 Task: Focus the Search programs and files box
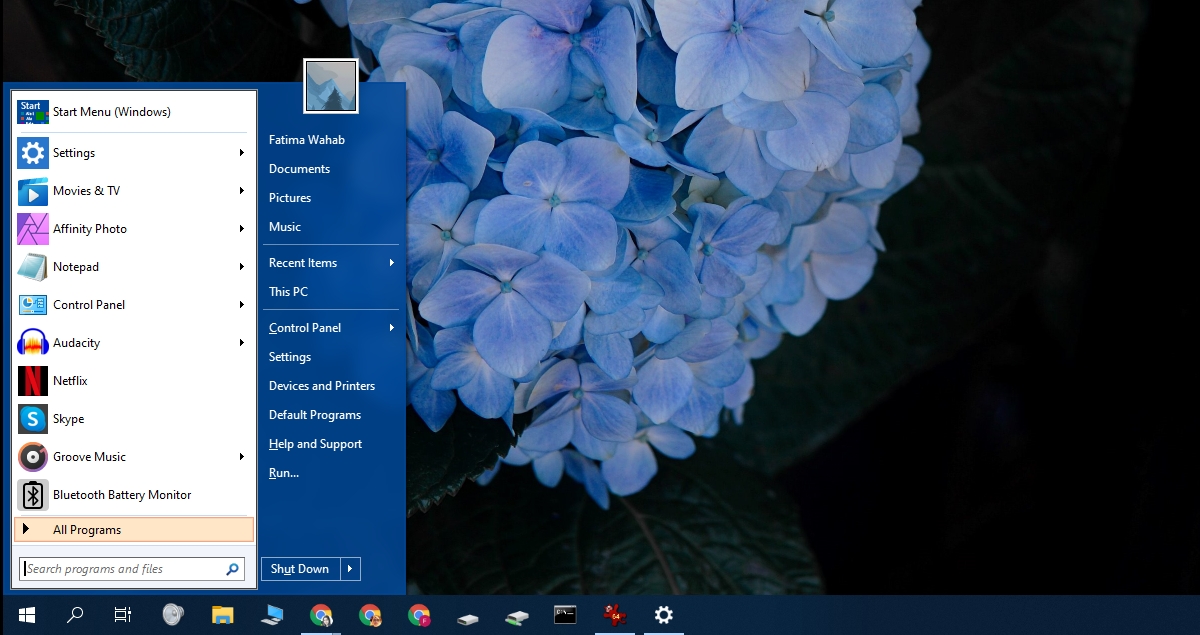131,569
